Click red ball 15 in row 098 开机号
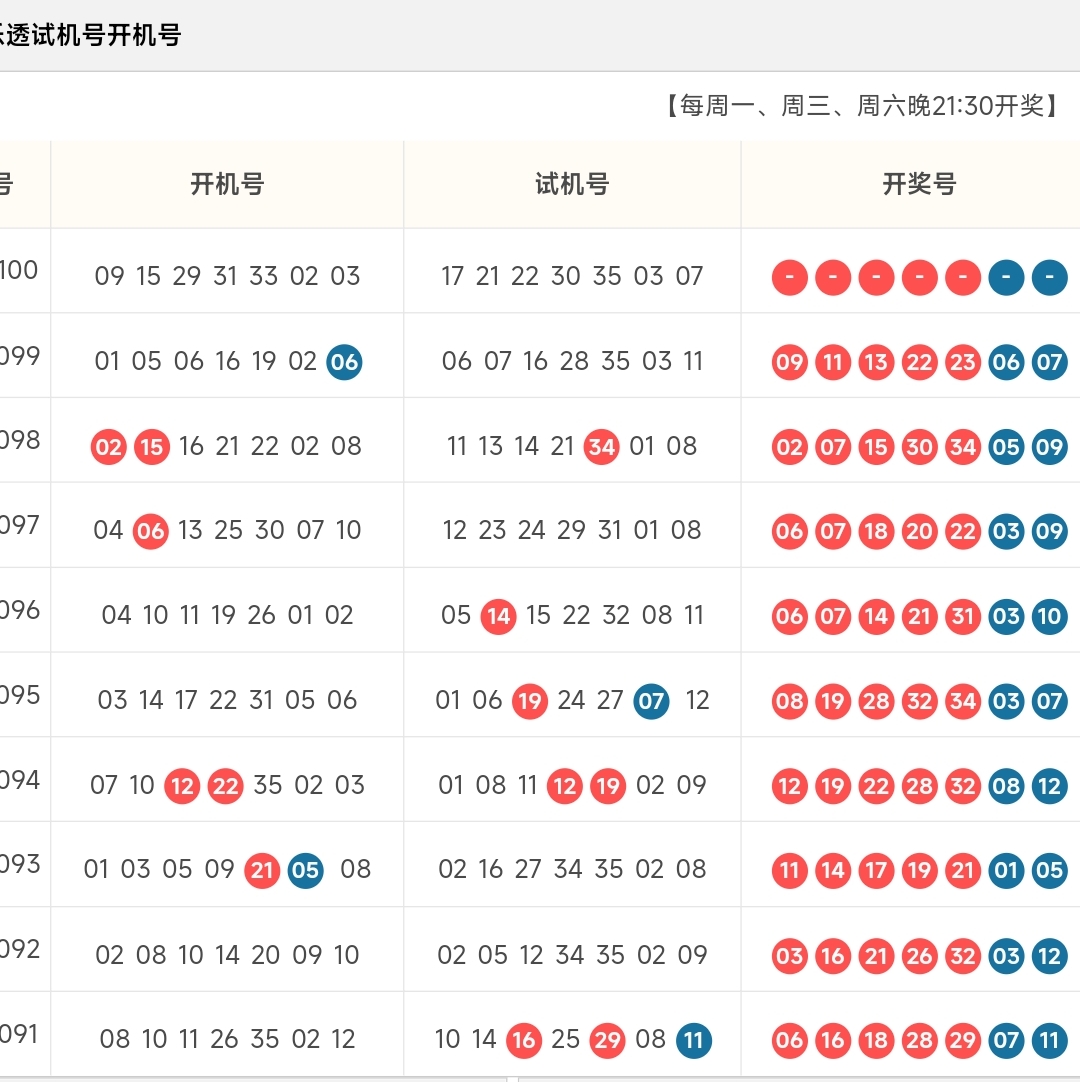The image size is (1080, 1082). pyautogui.click(x=152, y=447)
